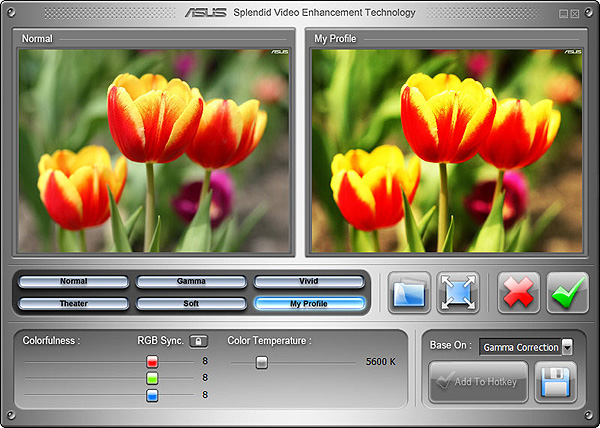Select the Theater preset
The image size is (600, 428).
pyautogui.click(x=73, y=304)
